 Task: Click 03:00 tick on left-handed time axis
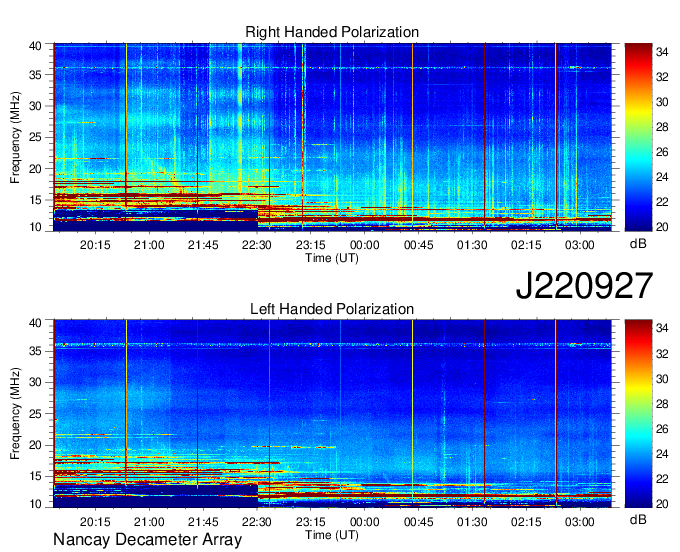tap(580, 522)
